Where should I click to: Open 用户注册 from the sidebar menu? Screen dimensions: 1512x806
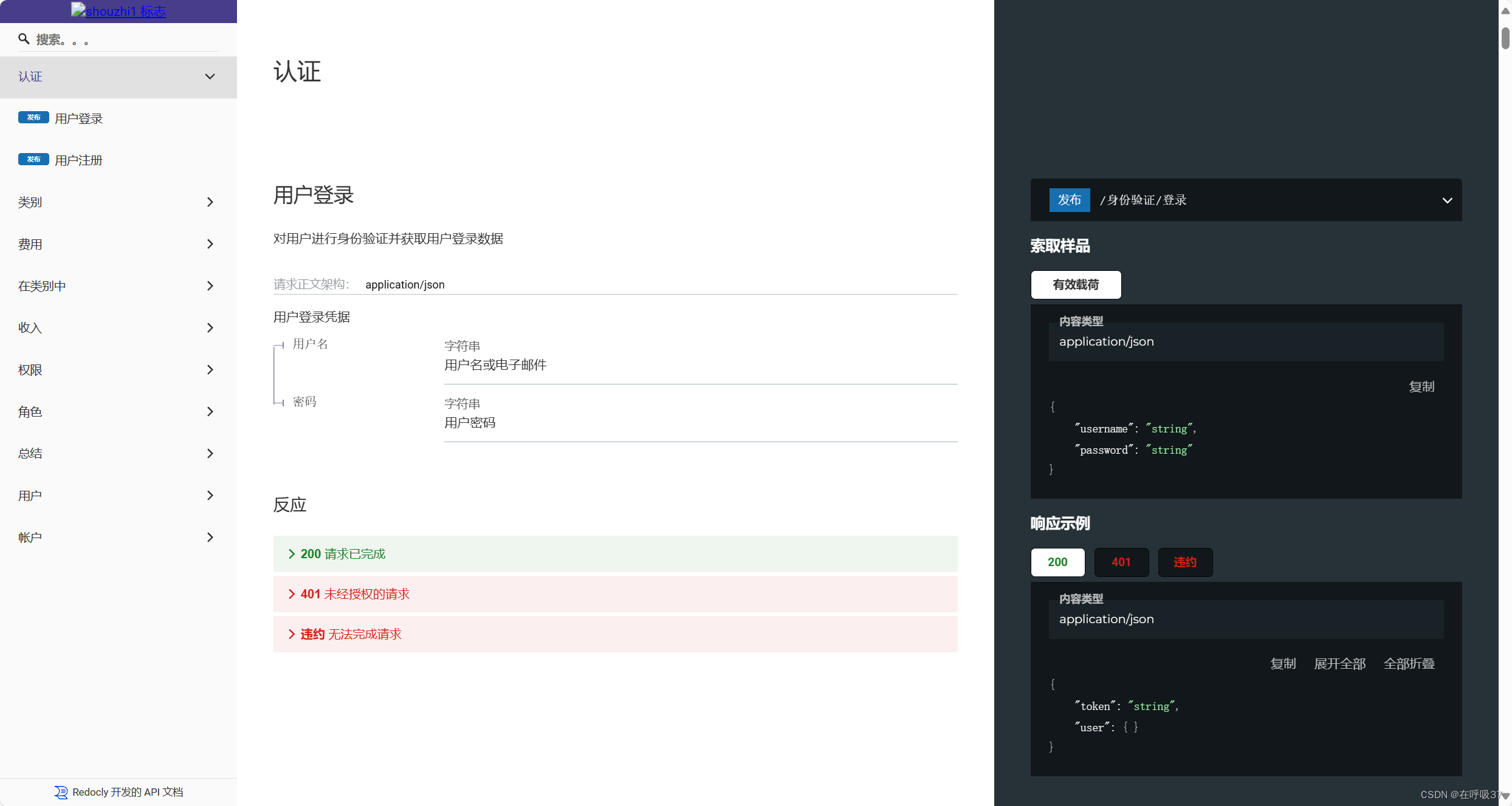point(78,159)
